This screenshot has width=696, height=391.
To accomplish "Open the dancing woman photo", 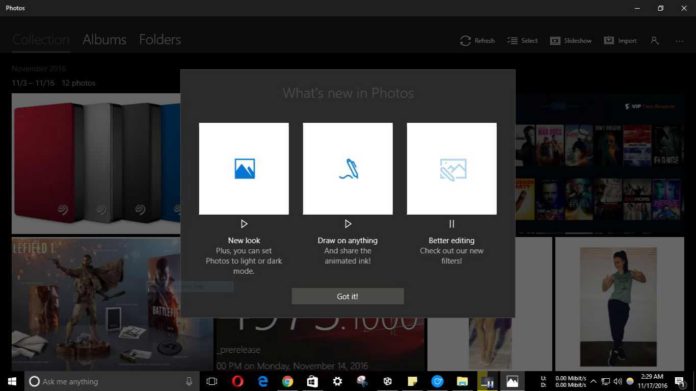I will [619, 304].
